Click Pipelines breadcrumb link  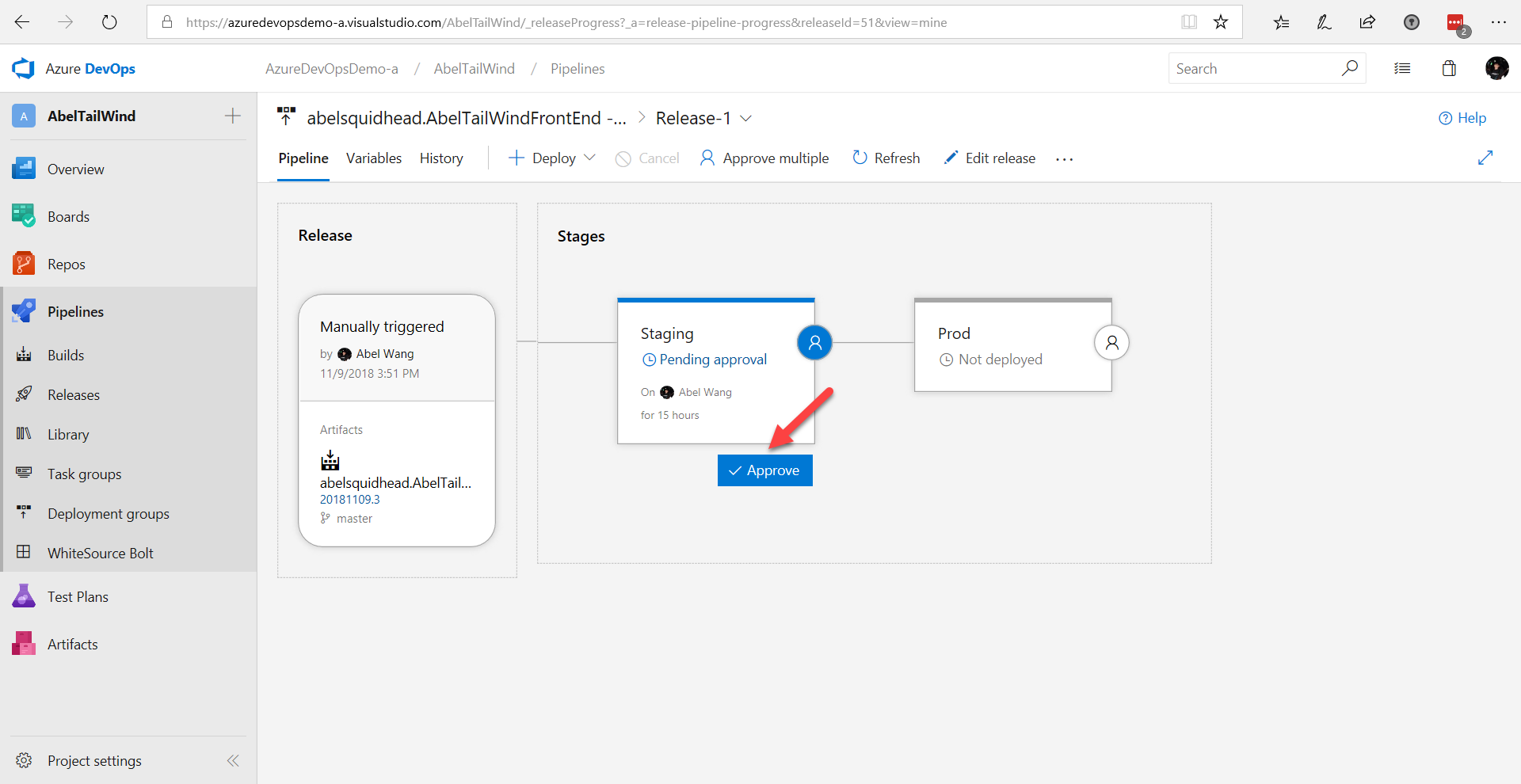(578, 69)
